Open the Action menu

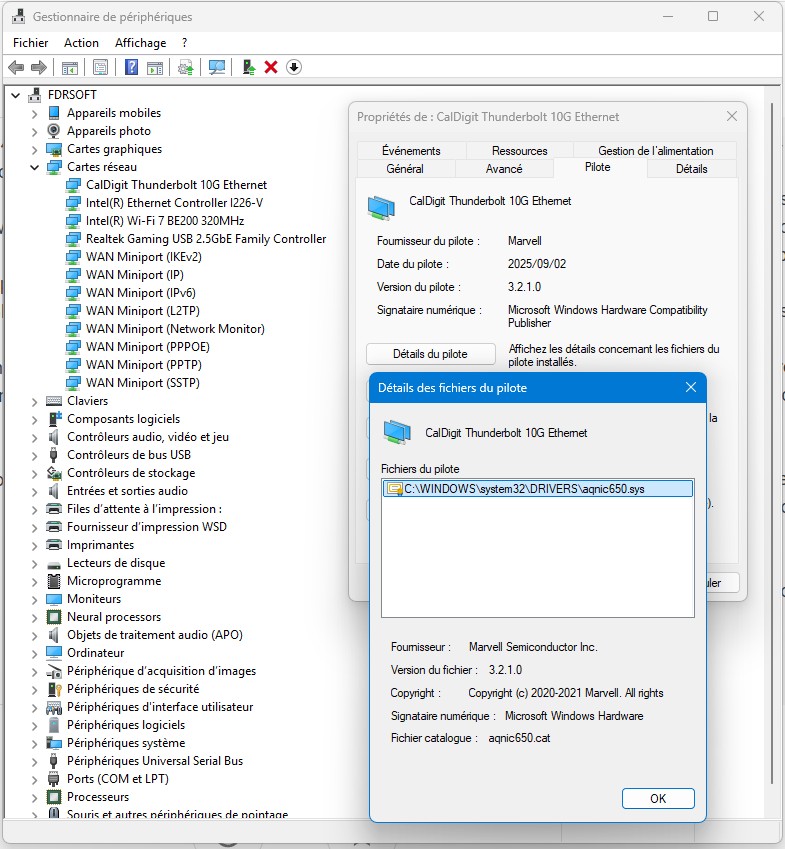point(81,43)
